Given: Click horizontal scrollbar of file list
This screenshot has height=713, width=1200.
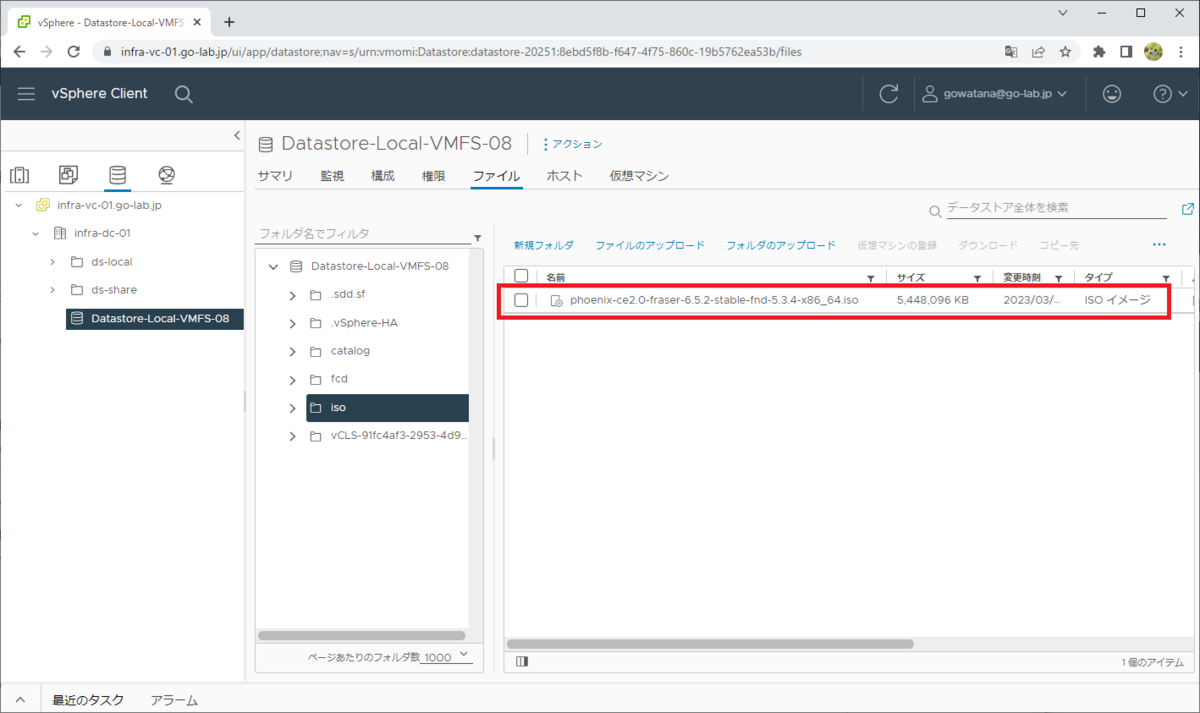Looking at the screenshot, I should click(x=710, y=644).
